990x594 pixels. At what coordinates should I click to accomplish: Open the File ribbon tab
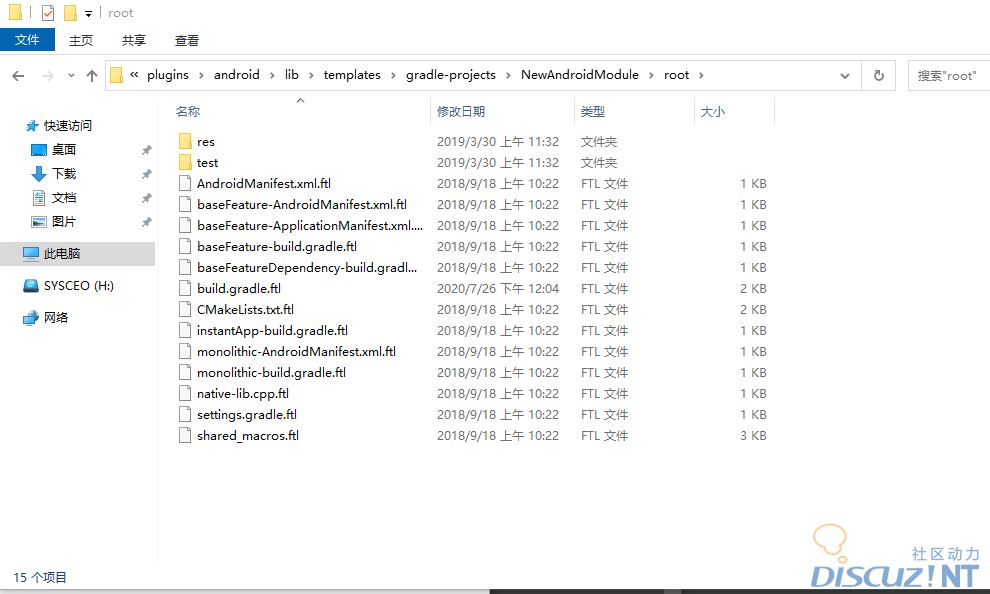27,40
